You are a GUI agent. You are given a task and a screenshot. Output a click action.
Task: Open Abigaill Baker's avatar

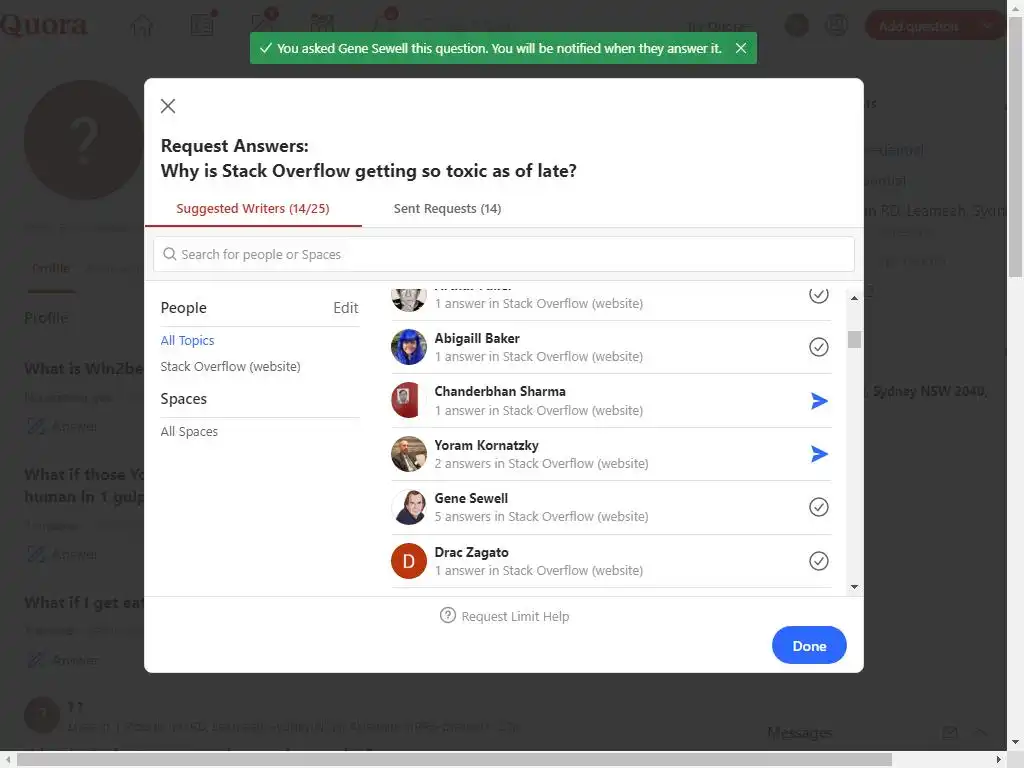coord(409,347)
